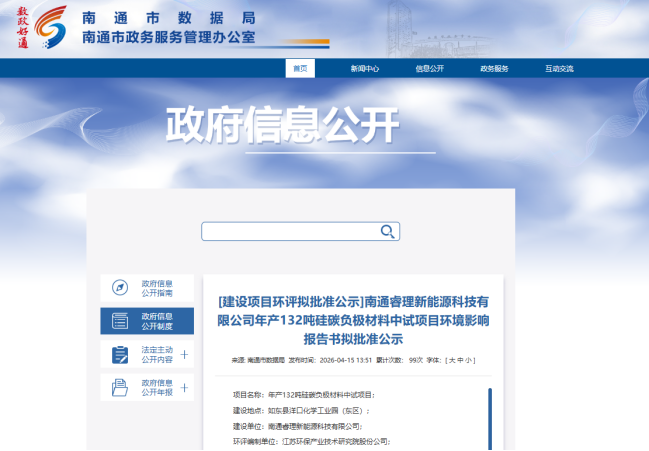649x451 pixels.
Task: Click the publish time 2026-04-15 13:51
Action: coord(346,360)
